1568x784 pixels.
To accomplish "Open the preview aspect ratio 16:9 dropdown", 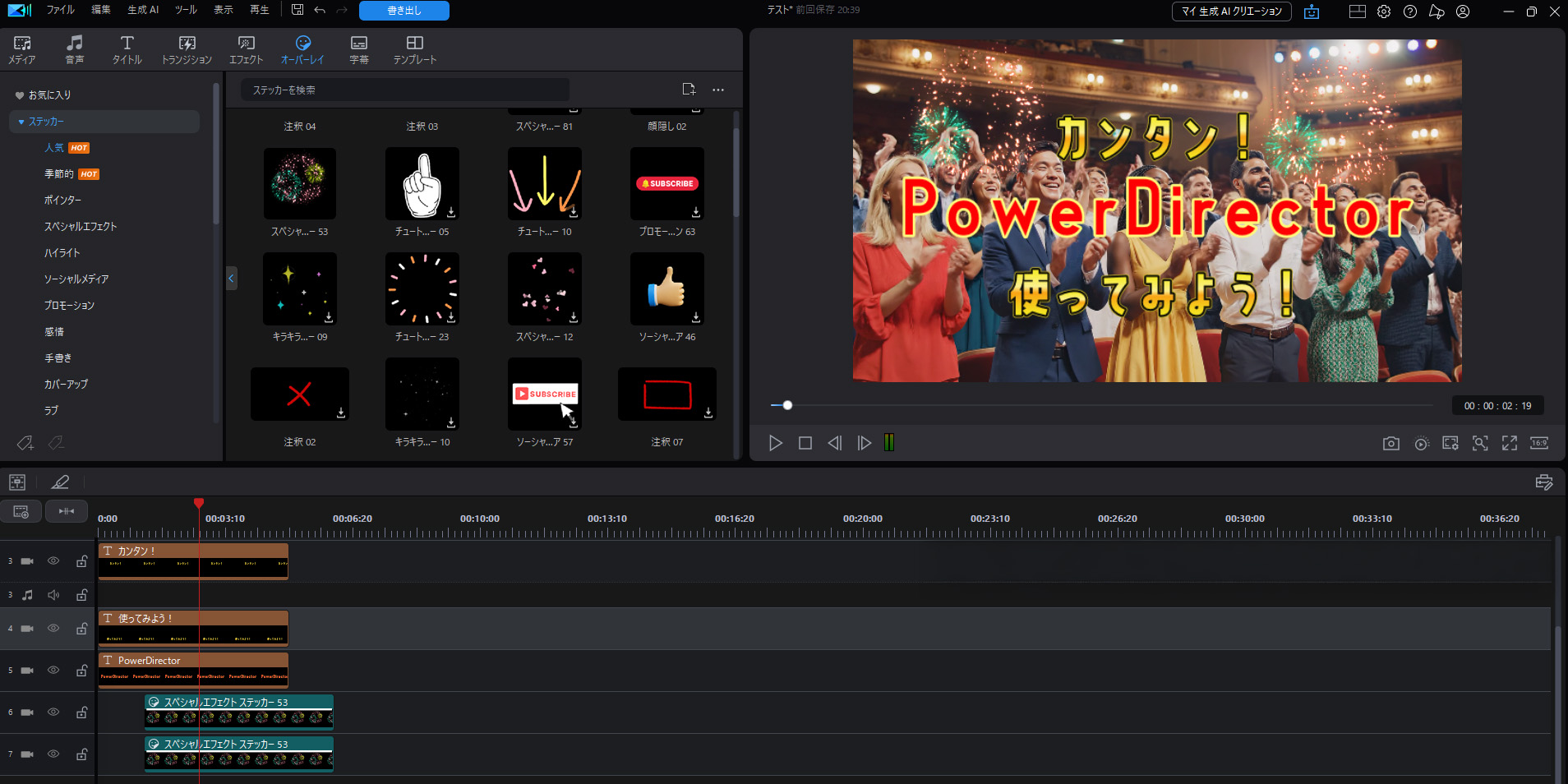I will click(x=1538, y=444).
